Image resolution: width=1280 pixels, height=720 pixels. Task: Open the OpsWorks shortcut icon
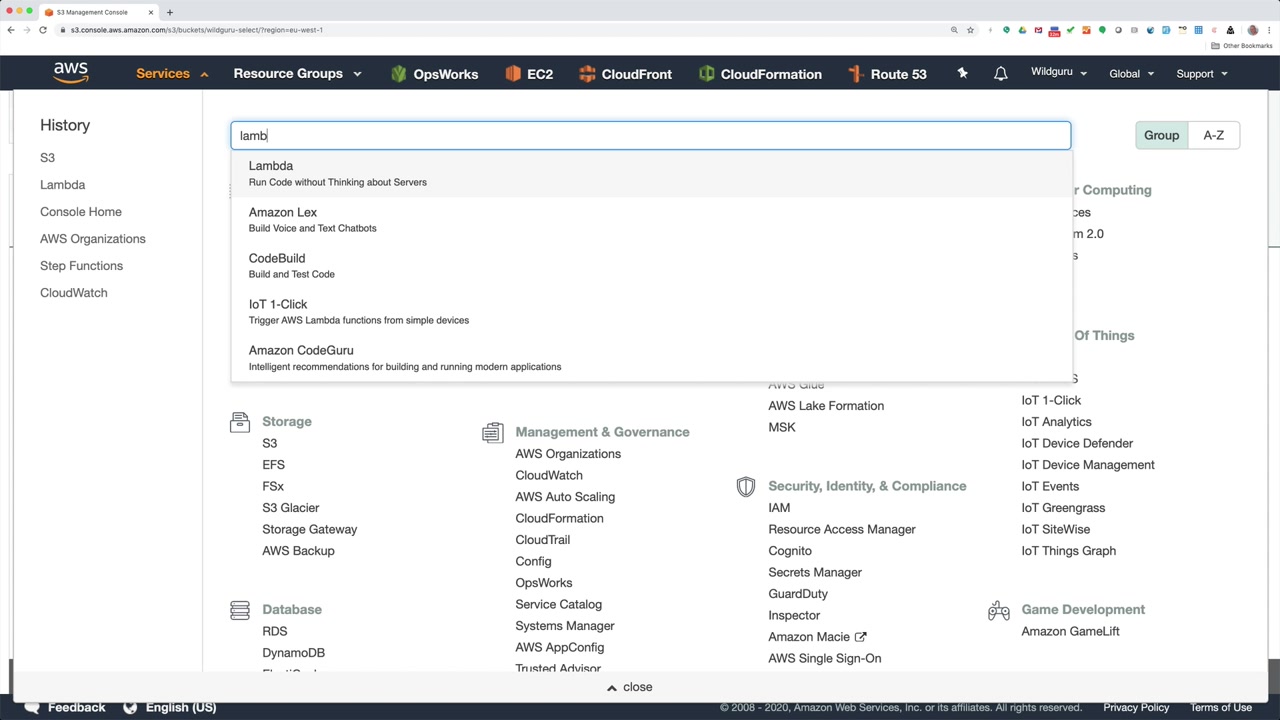coord(399,74)
